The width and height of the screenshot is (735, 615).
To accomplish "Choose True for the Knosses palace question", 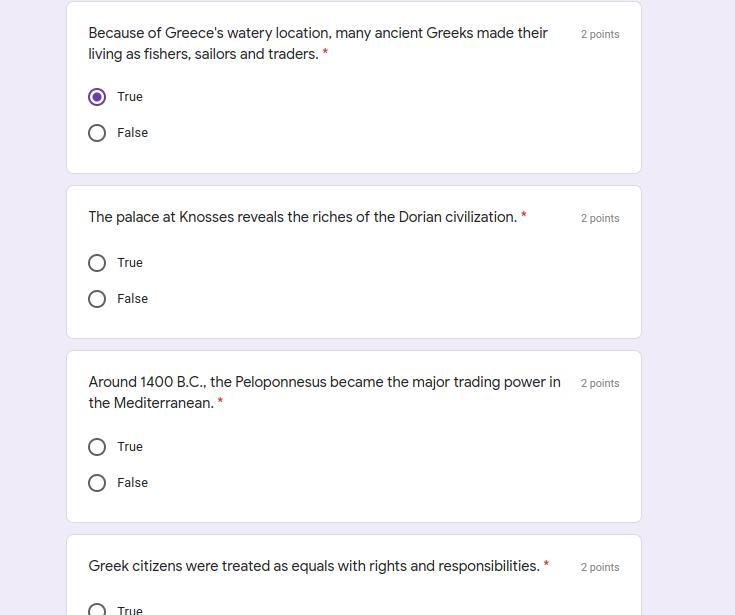I will point(97,263).
